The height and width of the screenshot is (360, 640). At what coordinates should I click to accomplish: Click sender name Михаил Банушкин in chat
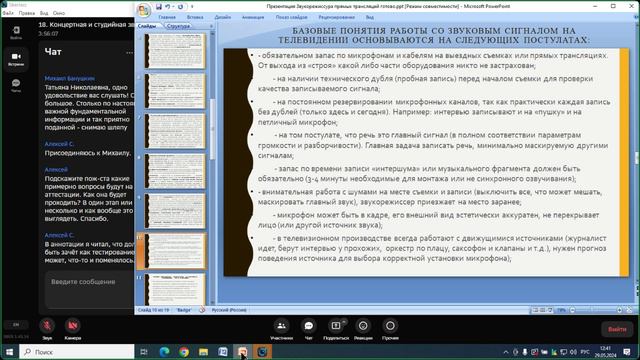coord(69,78)
